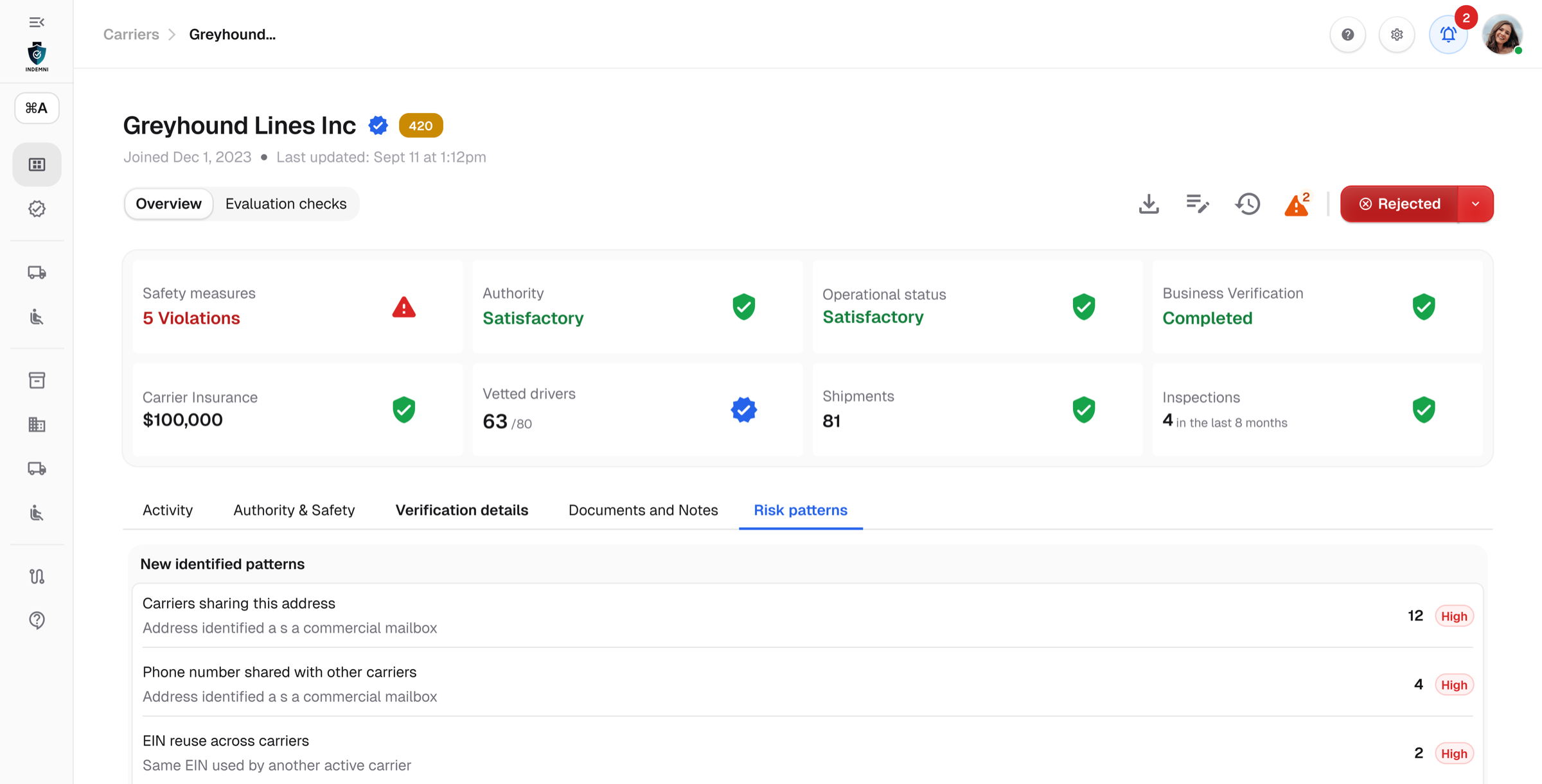1542x784 pixels.
Task: Switch to Documents and Notes tab
Action: 643,510
